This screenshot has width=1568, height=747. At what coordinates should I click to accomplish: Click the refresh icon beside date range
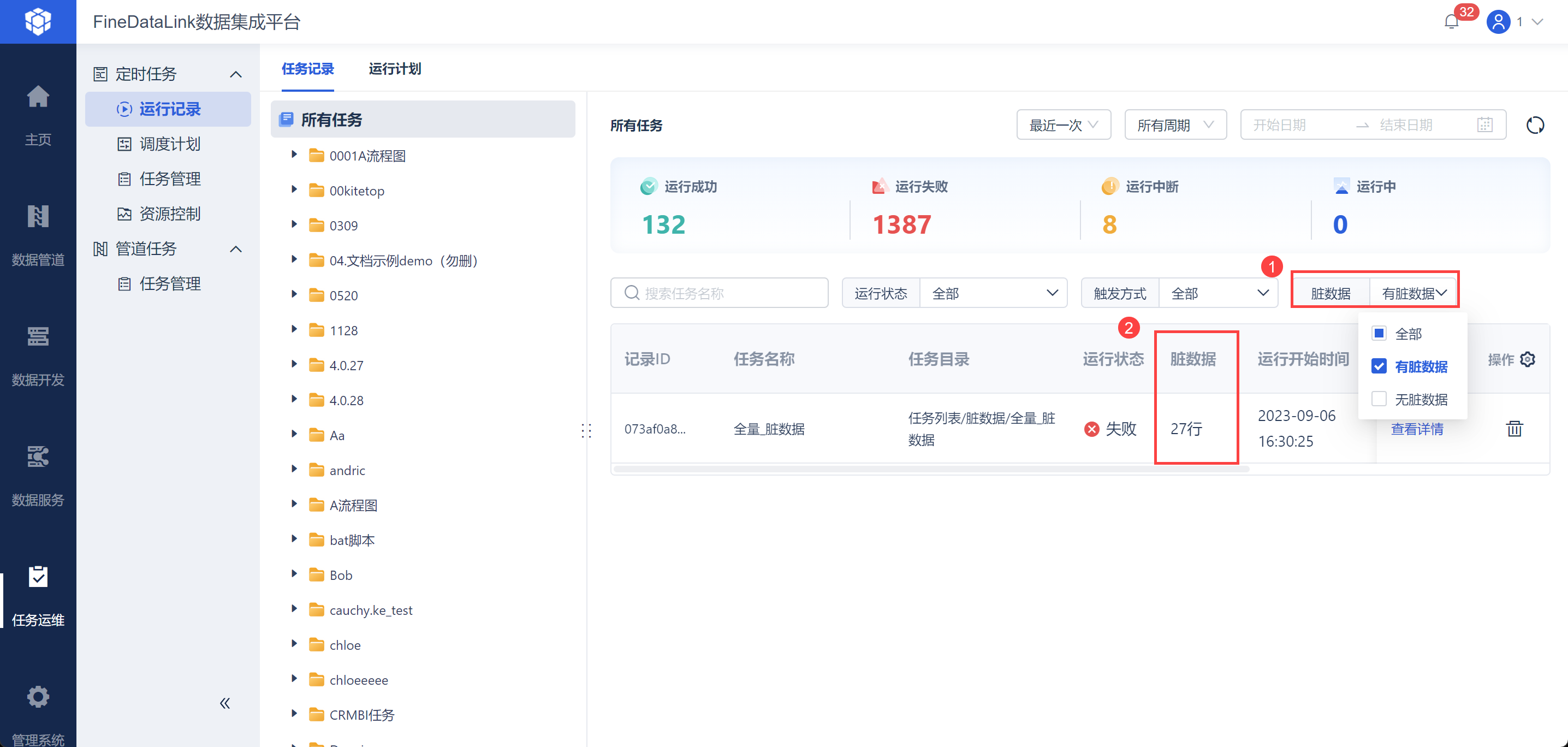click(1535, 126)
